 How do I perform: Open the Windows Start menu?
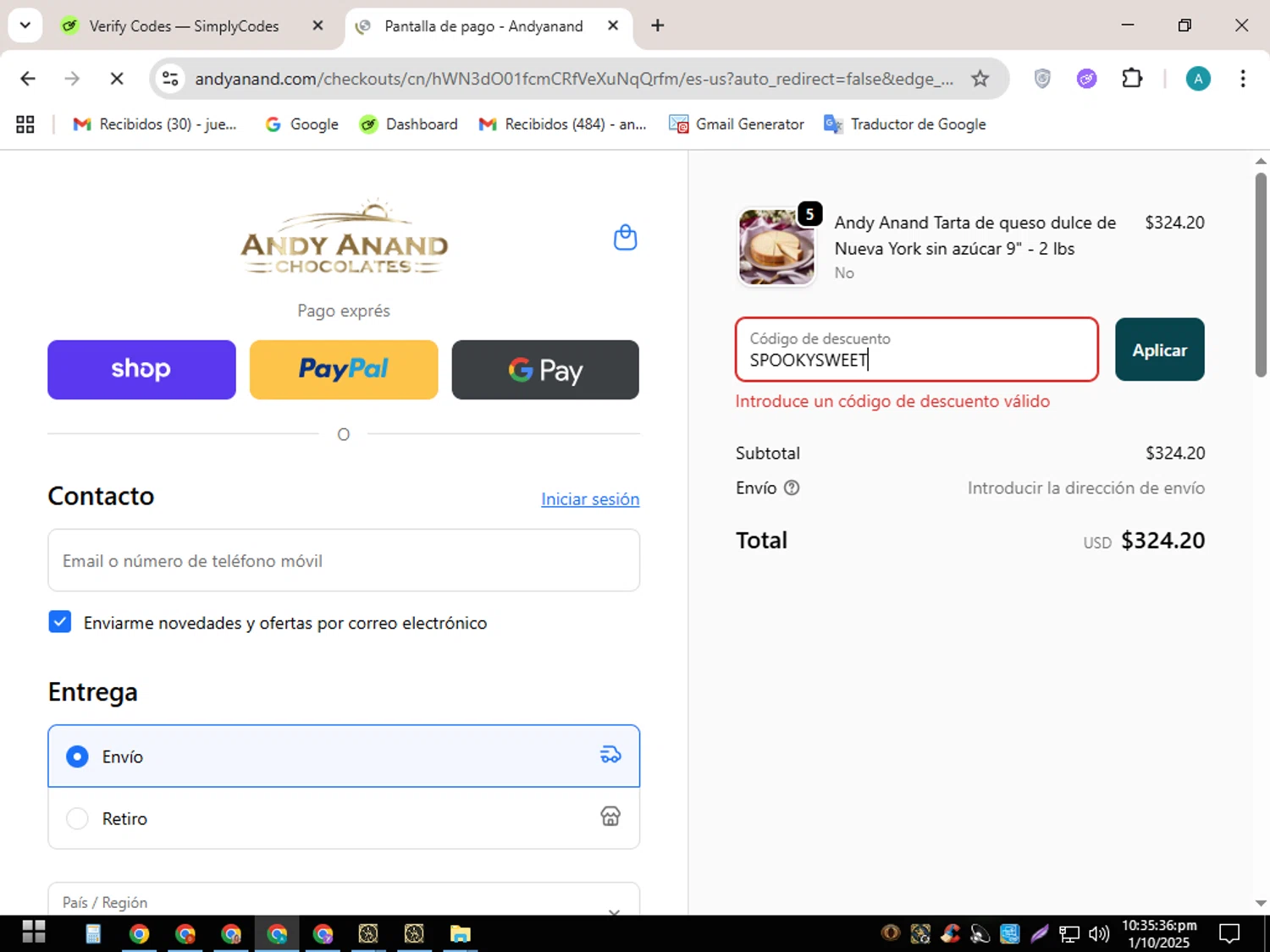click(34, 933)
